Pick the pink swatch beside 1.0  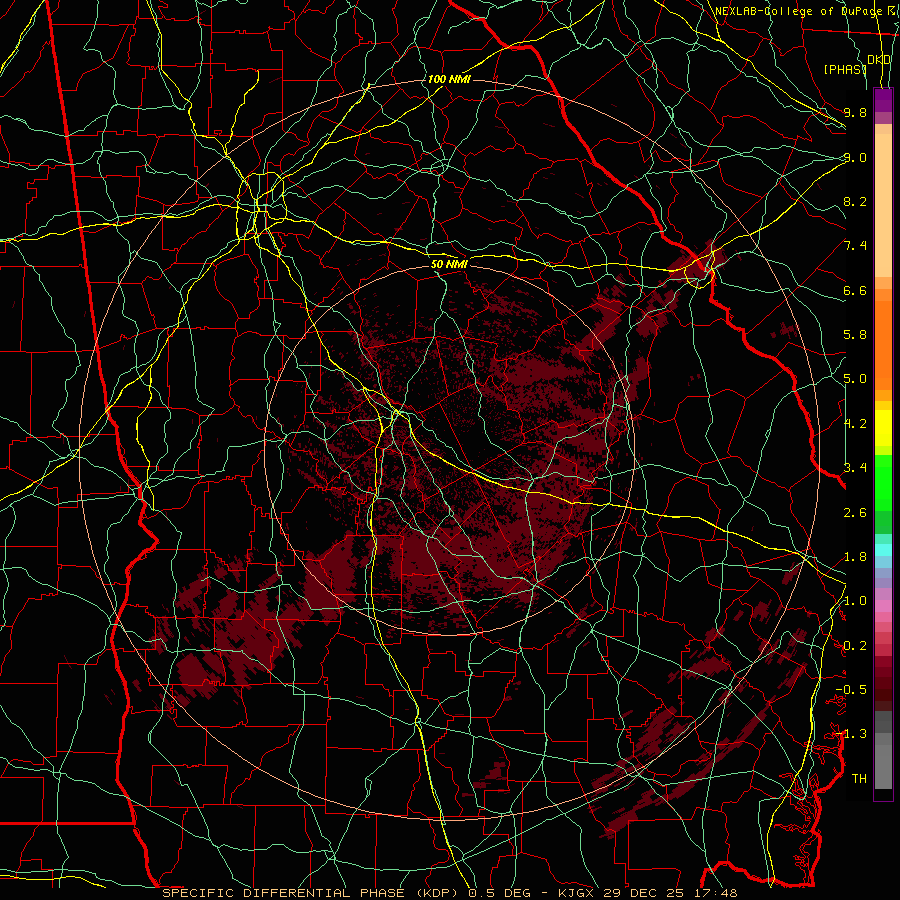pyautogui.click(x=883, y=606)
